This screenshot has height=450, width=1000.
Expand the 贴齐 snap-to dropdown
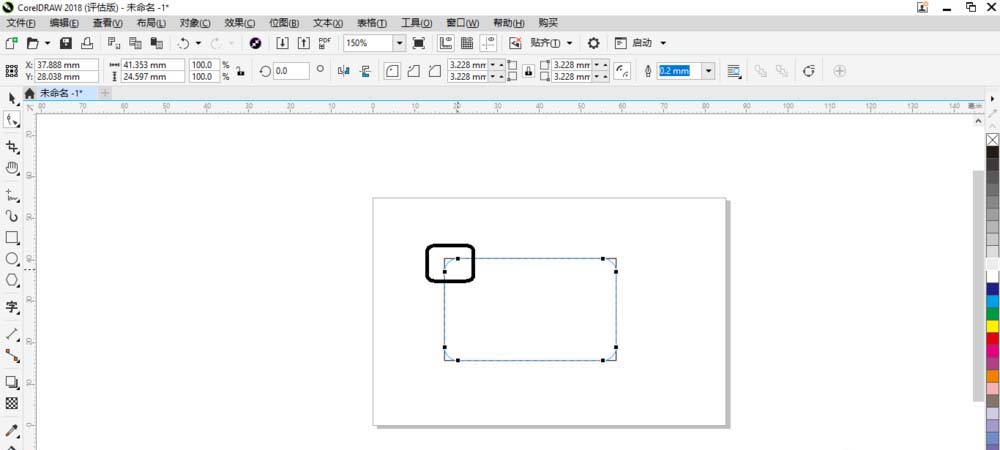570,43
